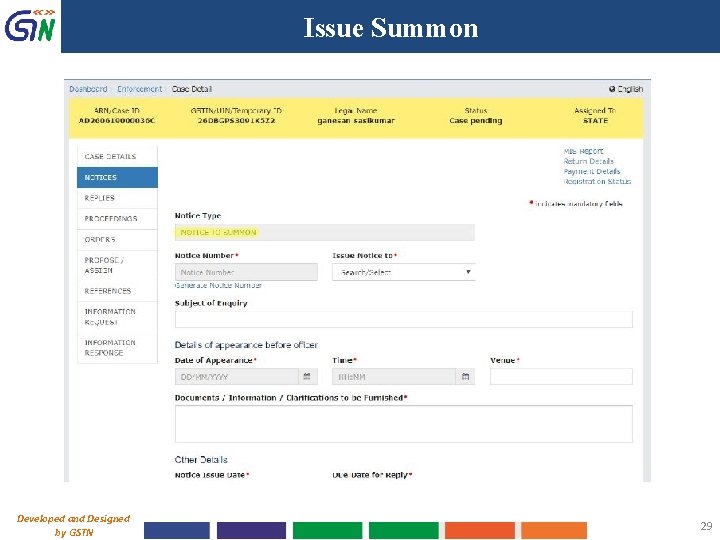Select the GSTIN value 26DBGPS3091K5Z2
This screenshot has width=720, height=540.
tap(236, 121)
